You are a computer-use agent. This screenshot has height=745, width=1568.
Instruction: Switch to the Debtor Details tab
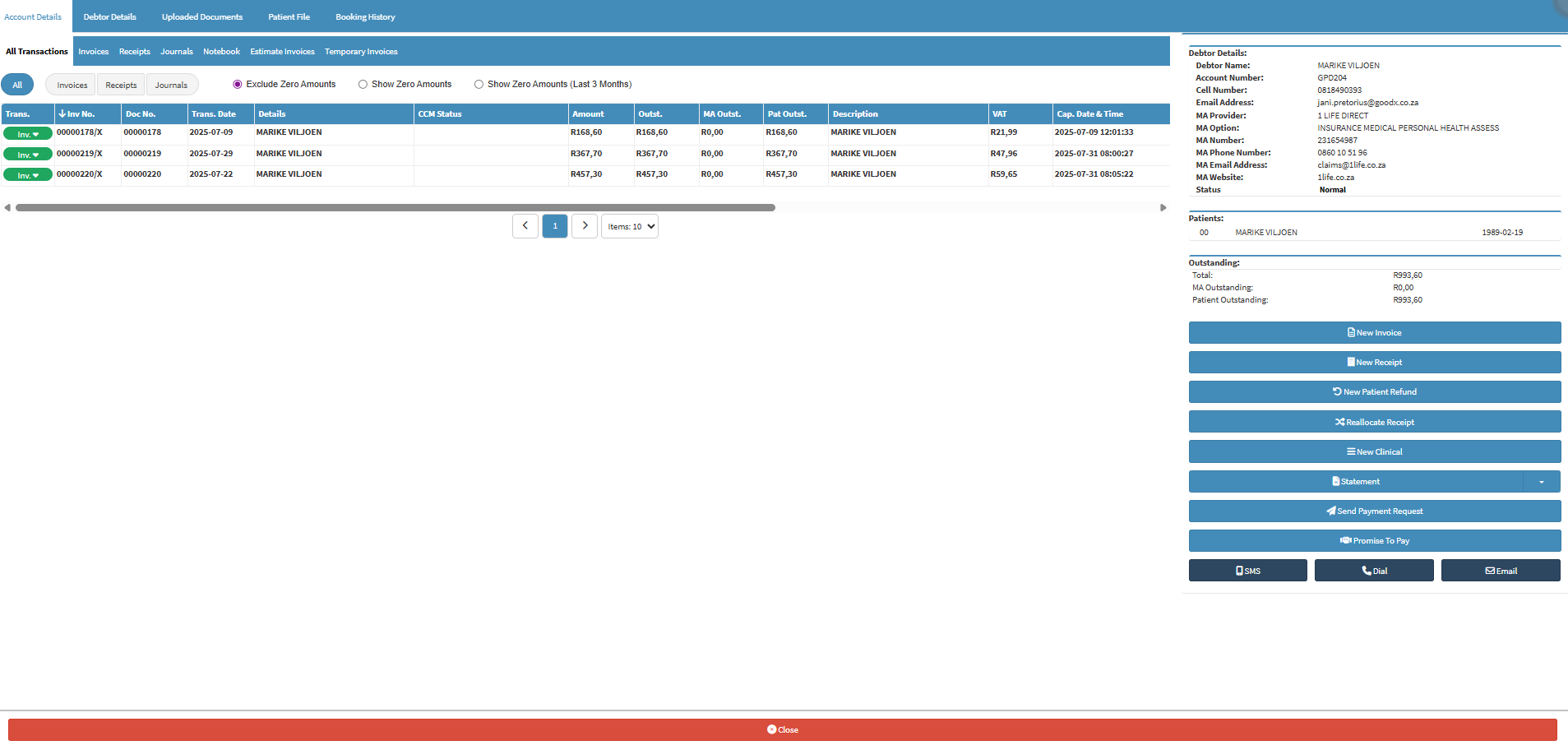(x=109, y=17)
